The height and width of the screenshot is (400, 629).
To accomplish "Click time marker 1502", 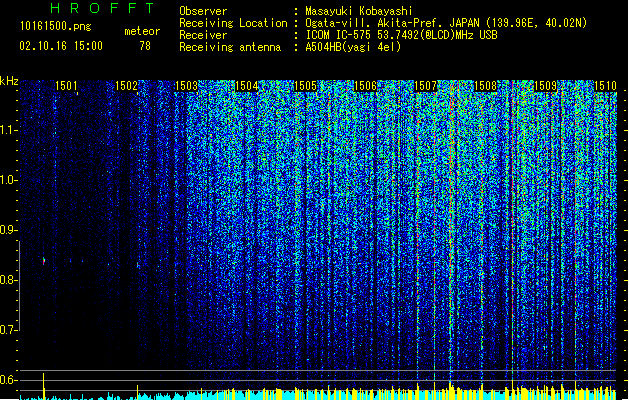I will (126, 86).
